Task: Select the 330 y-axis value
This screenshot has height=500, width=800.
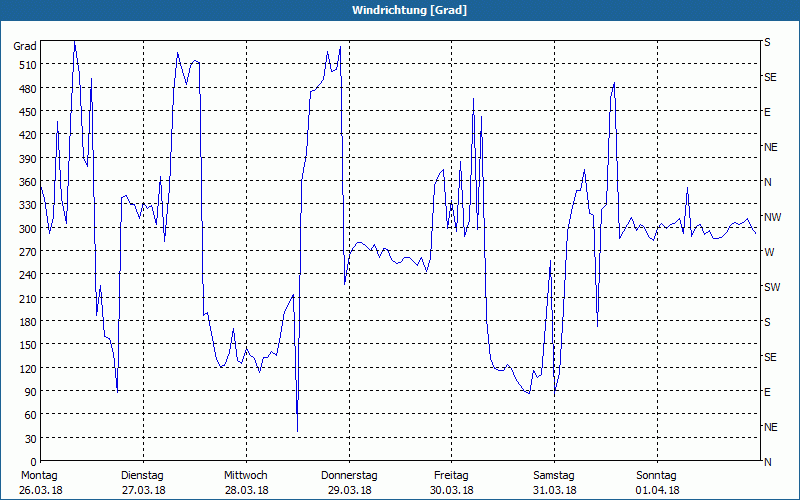Action: [x=29, y=205]
